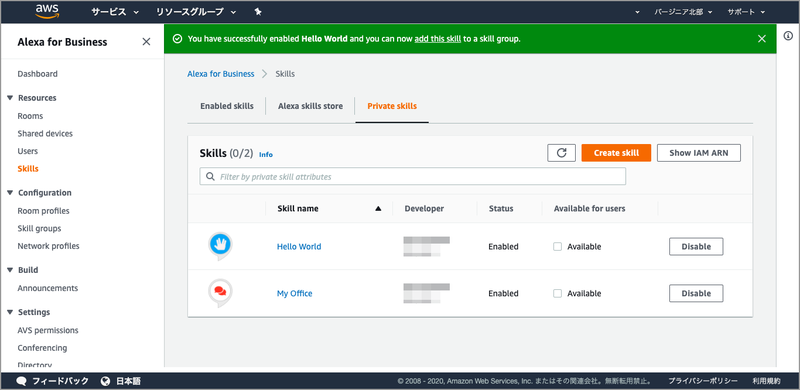Image resolution: width=800 pixels, height=390 pixels.
Task: Click フィードバック in footer
Action: pos(60,381)
